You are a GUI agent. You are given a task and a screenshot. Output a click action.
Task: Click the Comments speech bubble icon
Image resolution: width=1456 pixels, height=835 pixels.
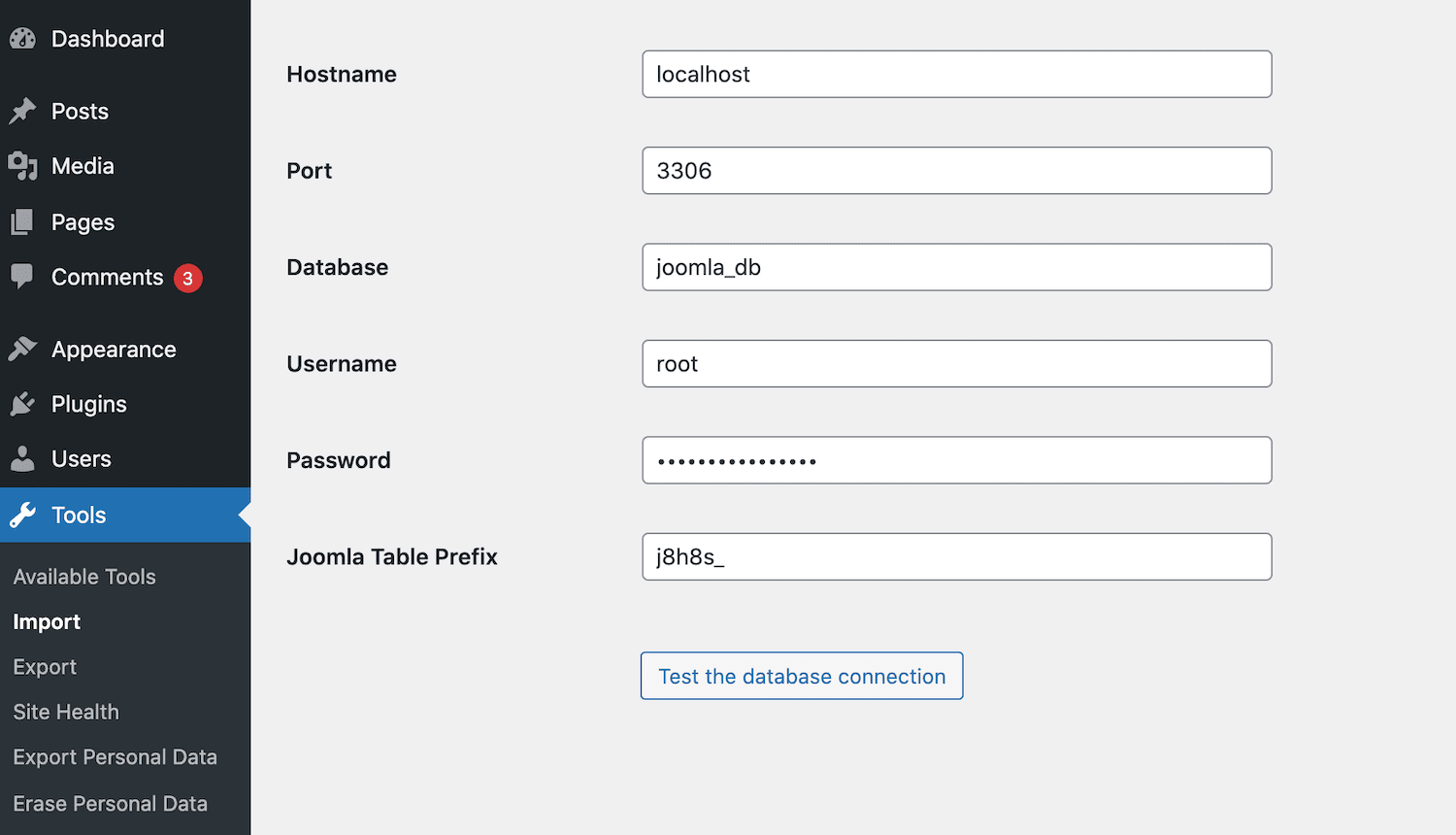[x=22, y=277]
